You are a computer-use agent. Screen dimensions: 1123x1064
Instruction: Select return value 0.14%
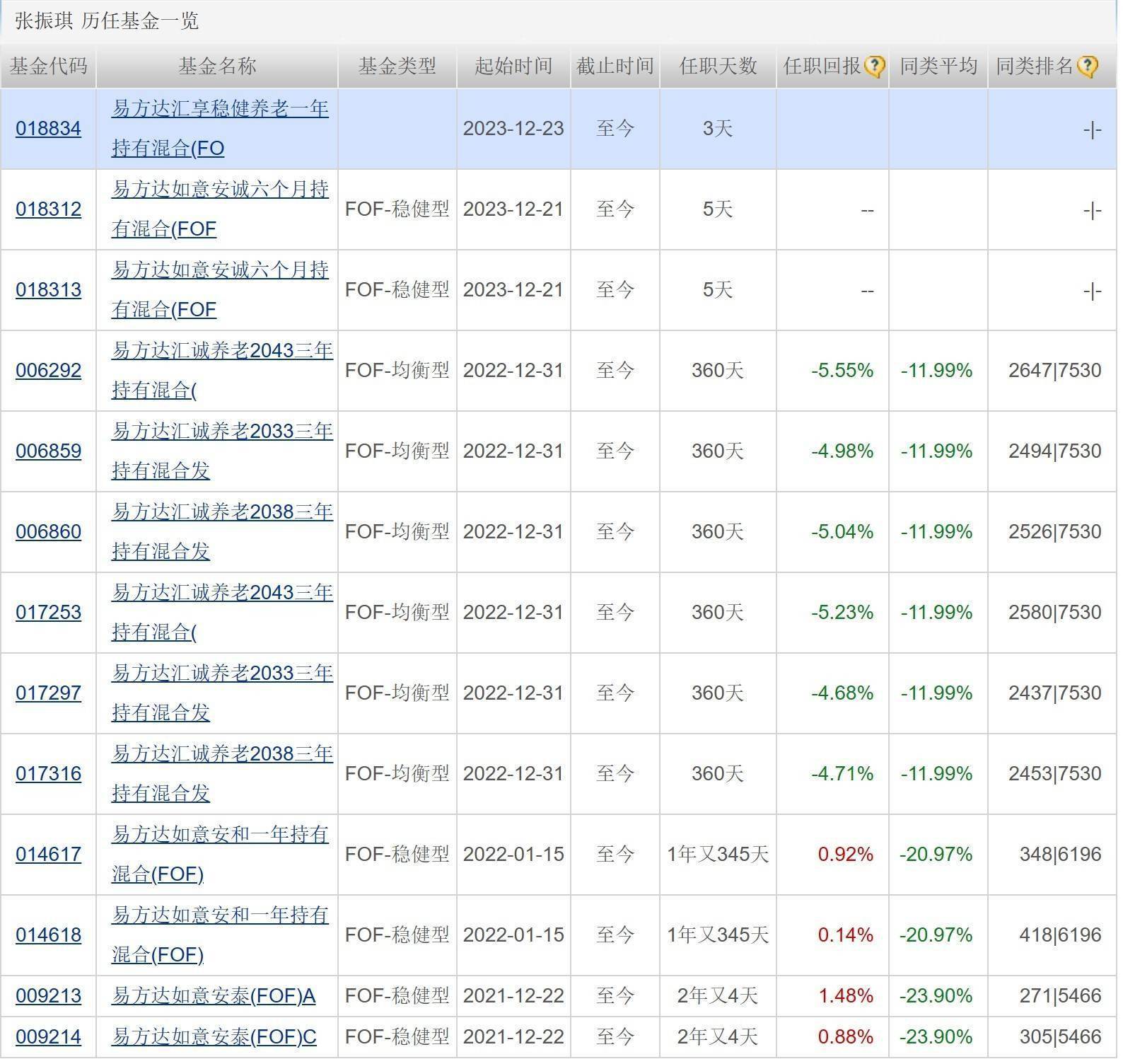pyautogui.click(x=846, y=935)
